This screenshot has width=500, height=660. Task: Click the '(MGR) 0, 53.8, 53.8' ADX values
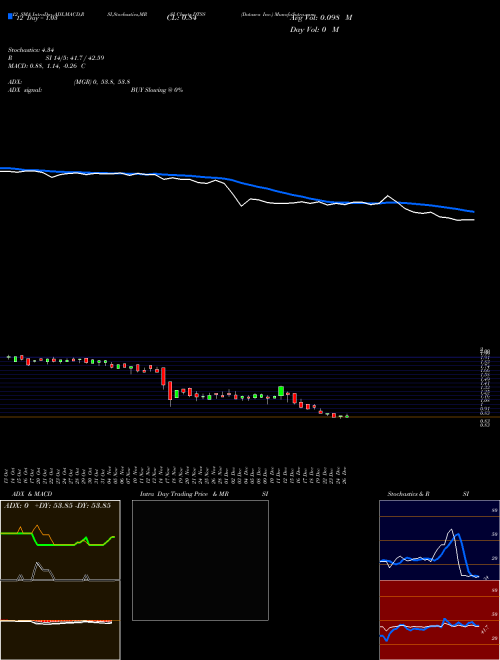[102, 82]
